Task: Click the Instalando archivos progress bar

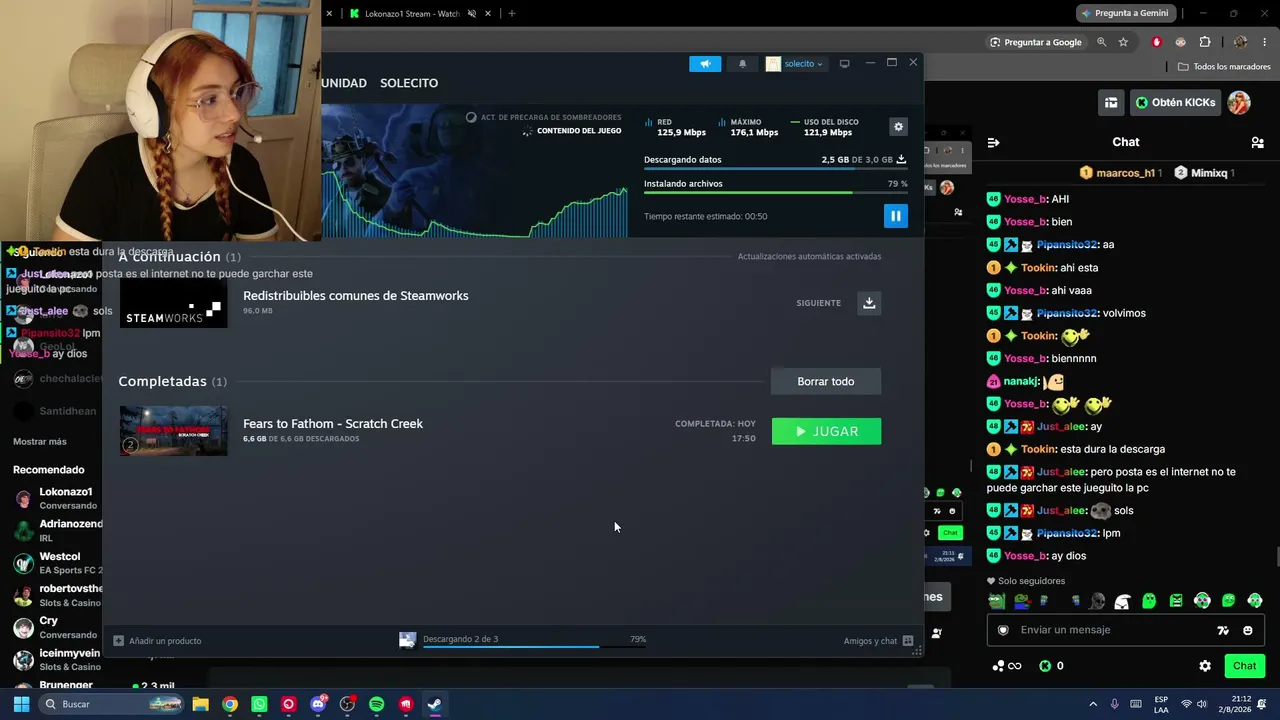Action: (775, 193)
